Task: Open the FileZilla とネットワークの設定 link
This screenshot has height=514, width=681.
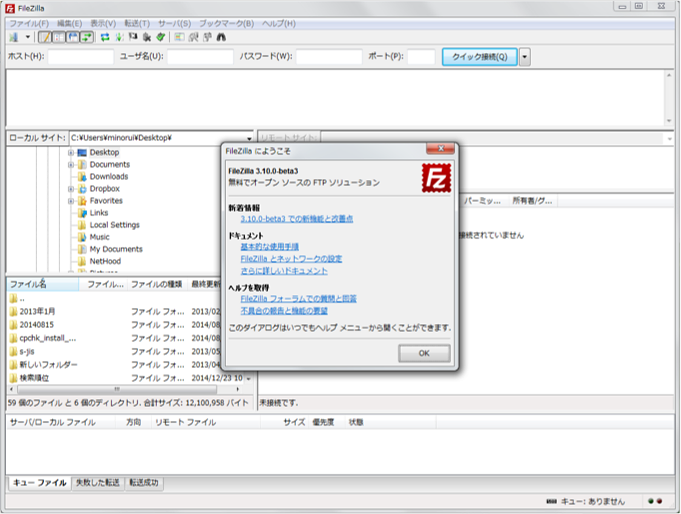Action: [x=291, y=259]
